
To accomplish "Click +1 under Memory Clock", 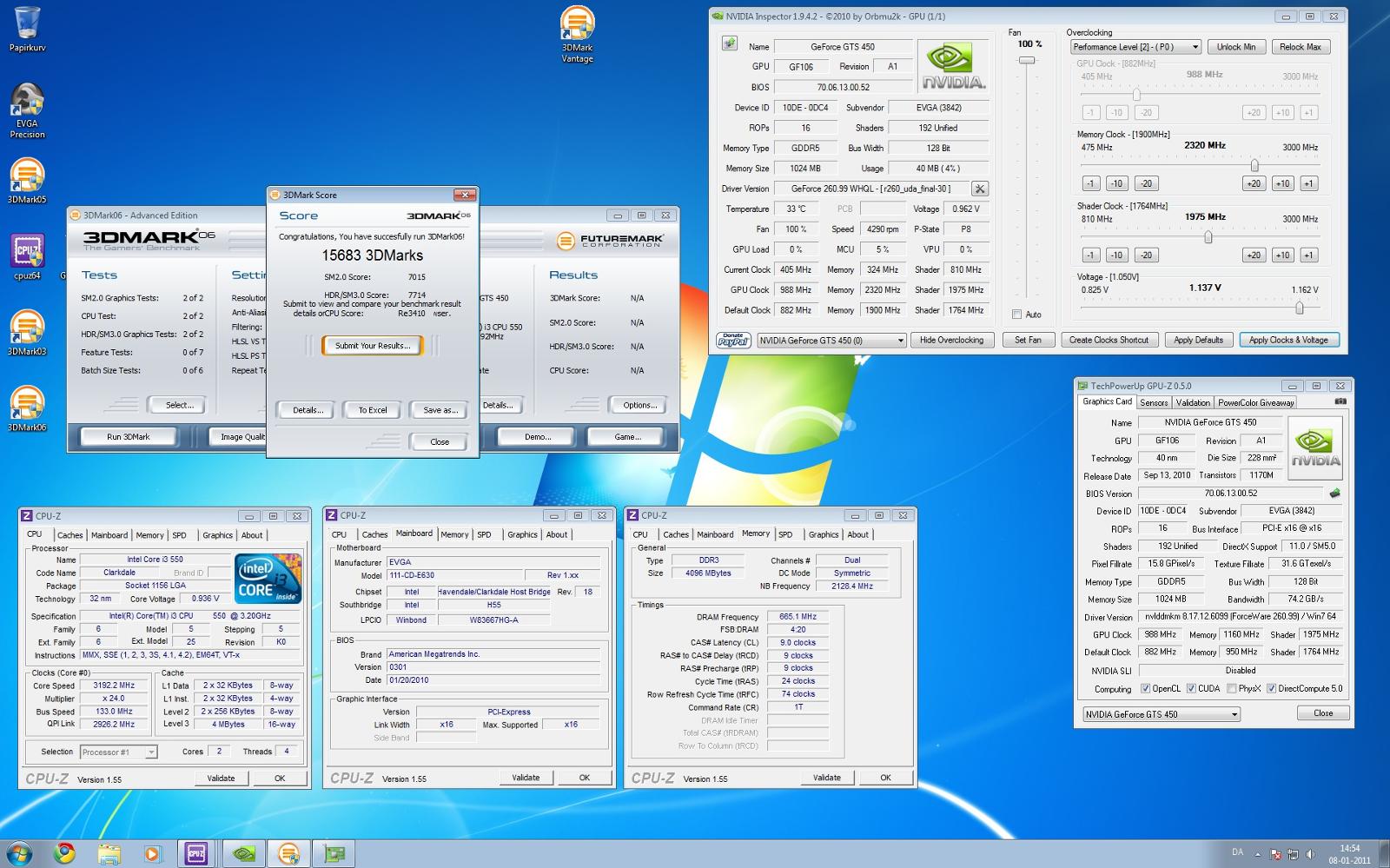I will (x=1309, y=183).
